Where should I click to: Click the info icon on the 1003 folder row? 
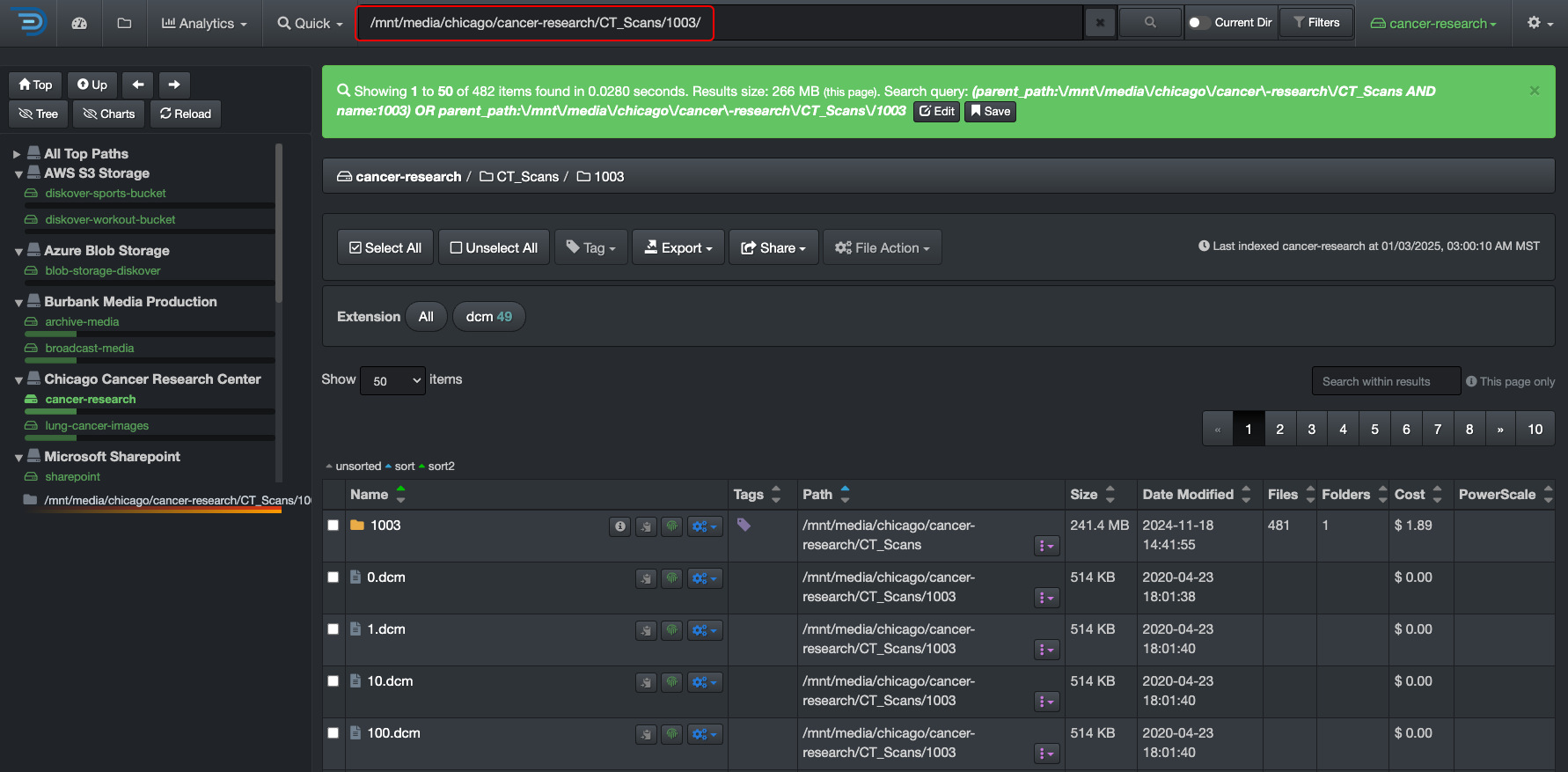(x=620, y=526)
